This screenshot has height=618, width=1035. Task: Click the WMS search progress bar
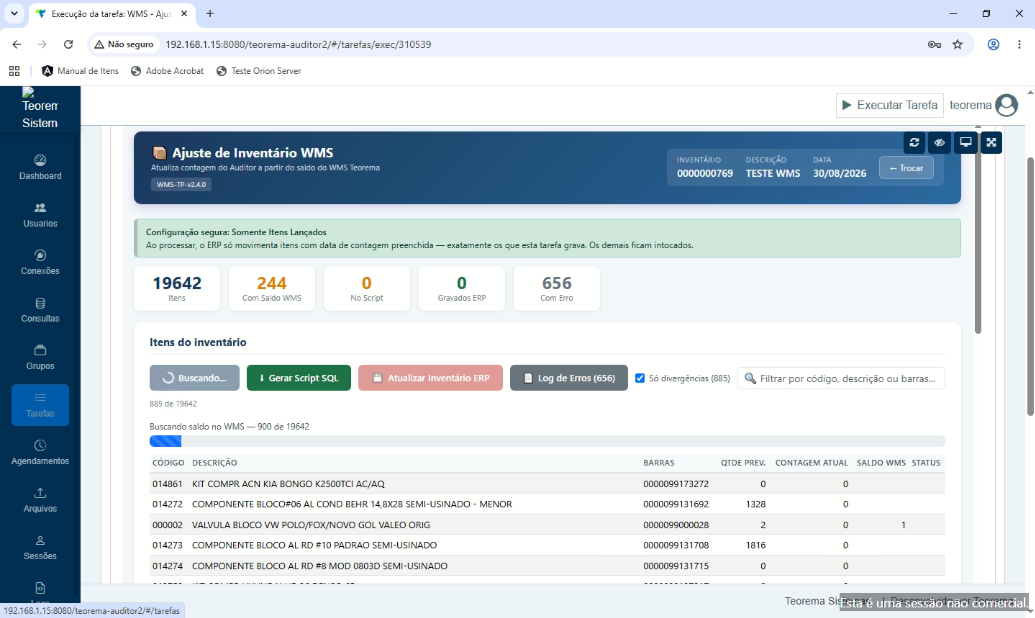pos(547,441)
